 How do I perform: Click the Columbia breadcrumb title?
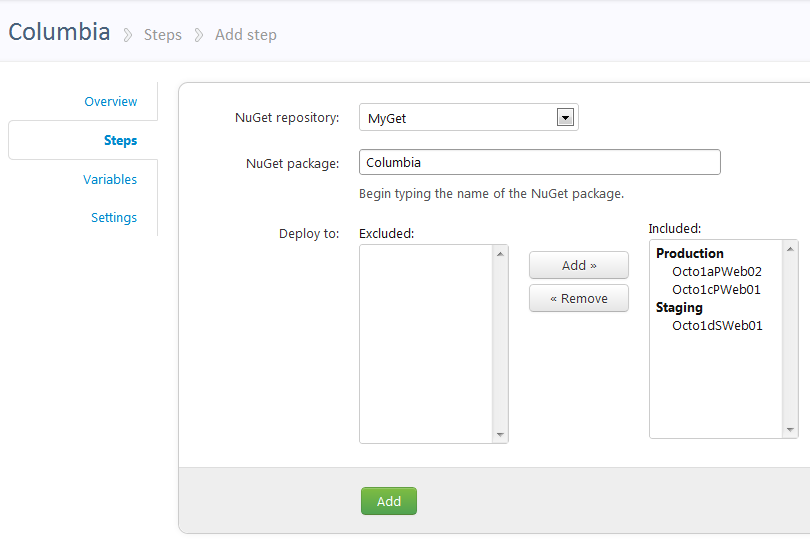(x=59, y=32)
